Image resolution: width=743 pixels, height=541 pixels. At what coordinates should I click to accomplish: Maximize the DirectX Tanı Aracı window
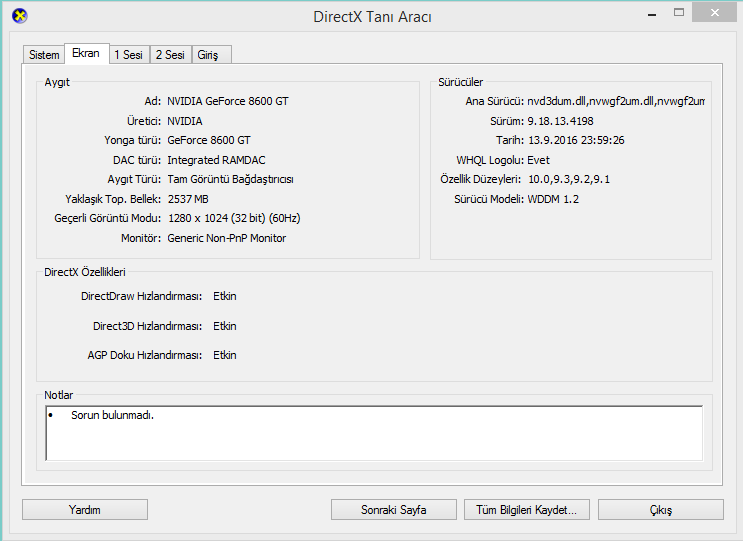(x=679, y=13)
